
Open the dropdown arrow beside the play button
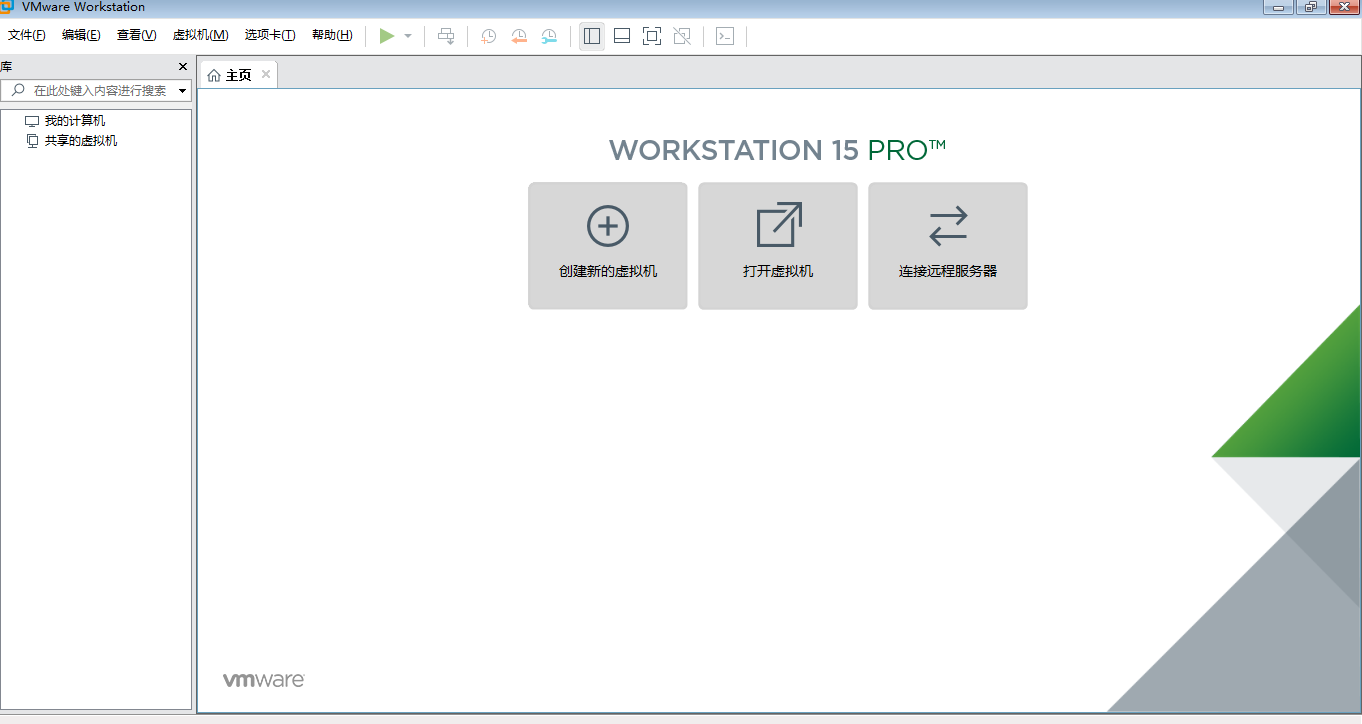(408, 36)
